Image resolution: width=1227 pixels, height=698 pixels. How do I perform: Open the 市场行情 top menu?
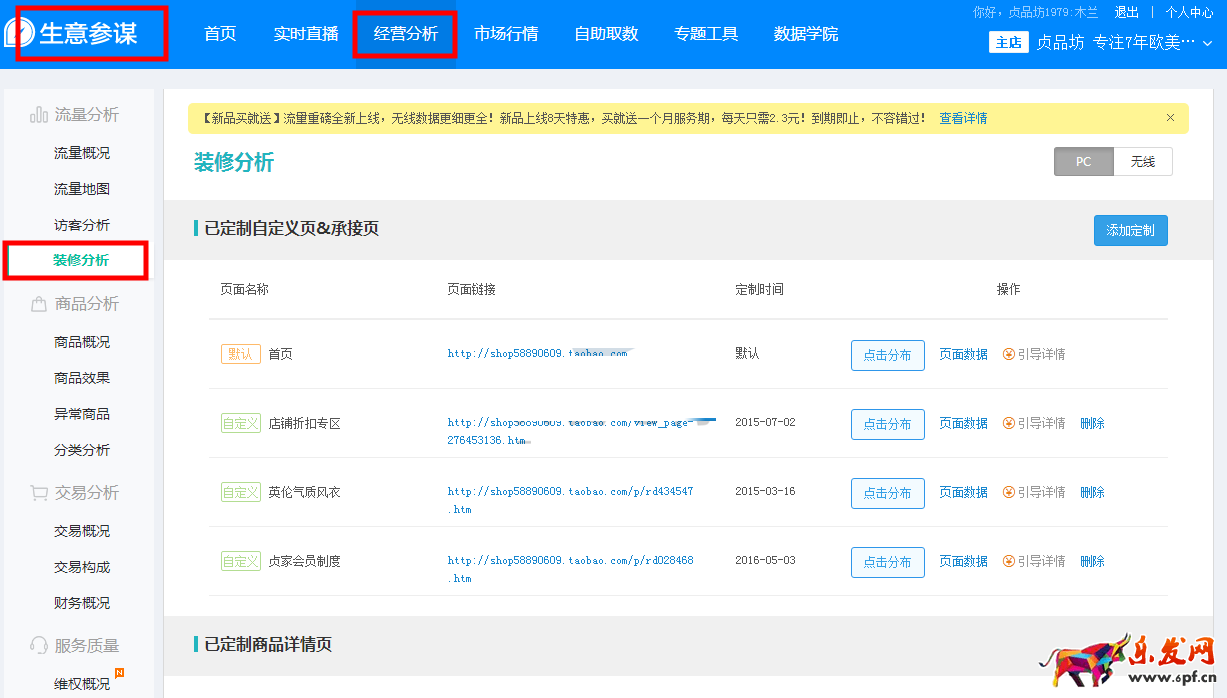(506, 34)
